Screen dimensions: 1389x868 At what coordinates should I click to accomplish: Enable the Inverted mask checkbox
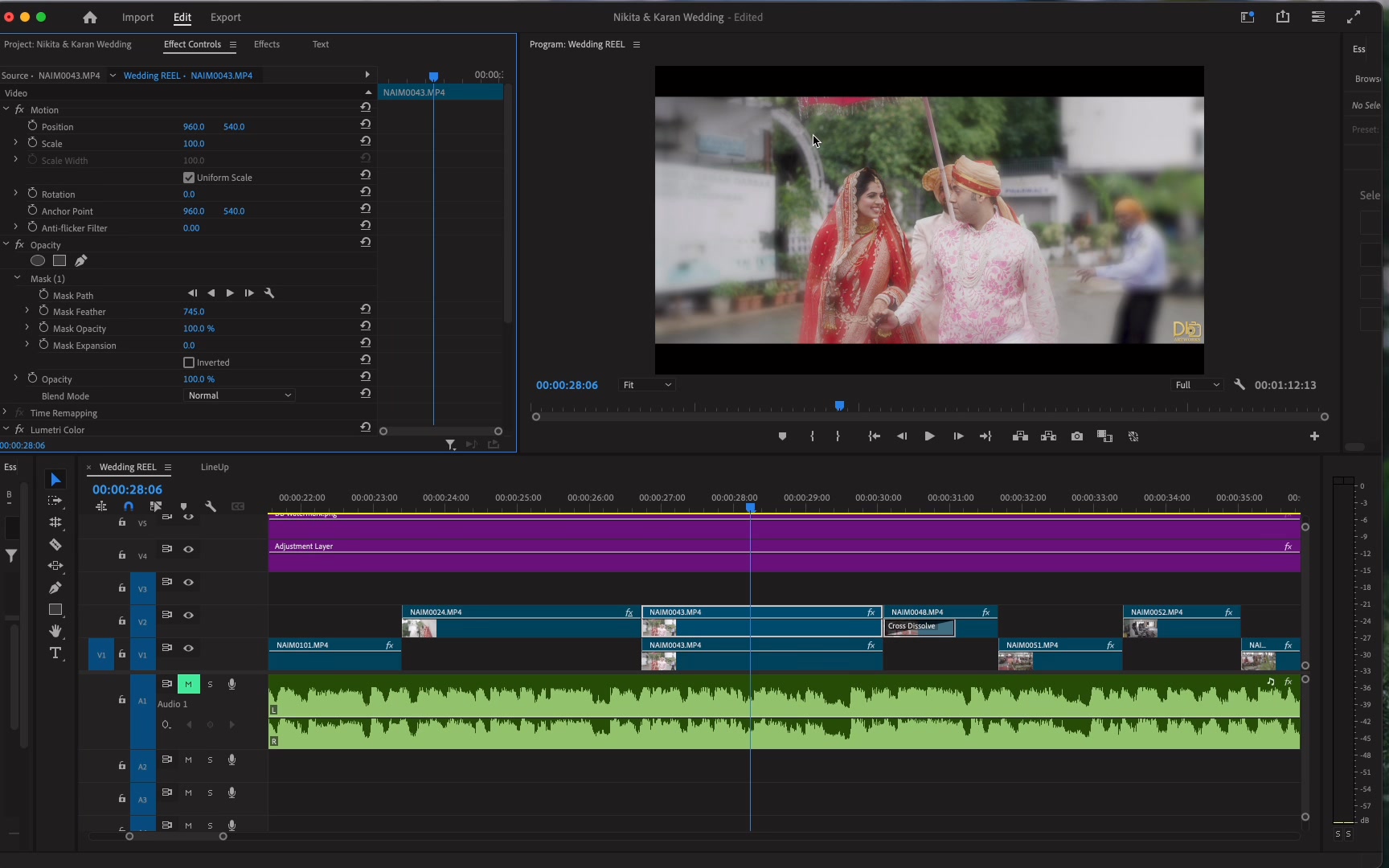[x=189, y=362]
